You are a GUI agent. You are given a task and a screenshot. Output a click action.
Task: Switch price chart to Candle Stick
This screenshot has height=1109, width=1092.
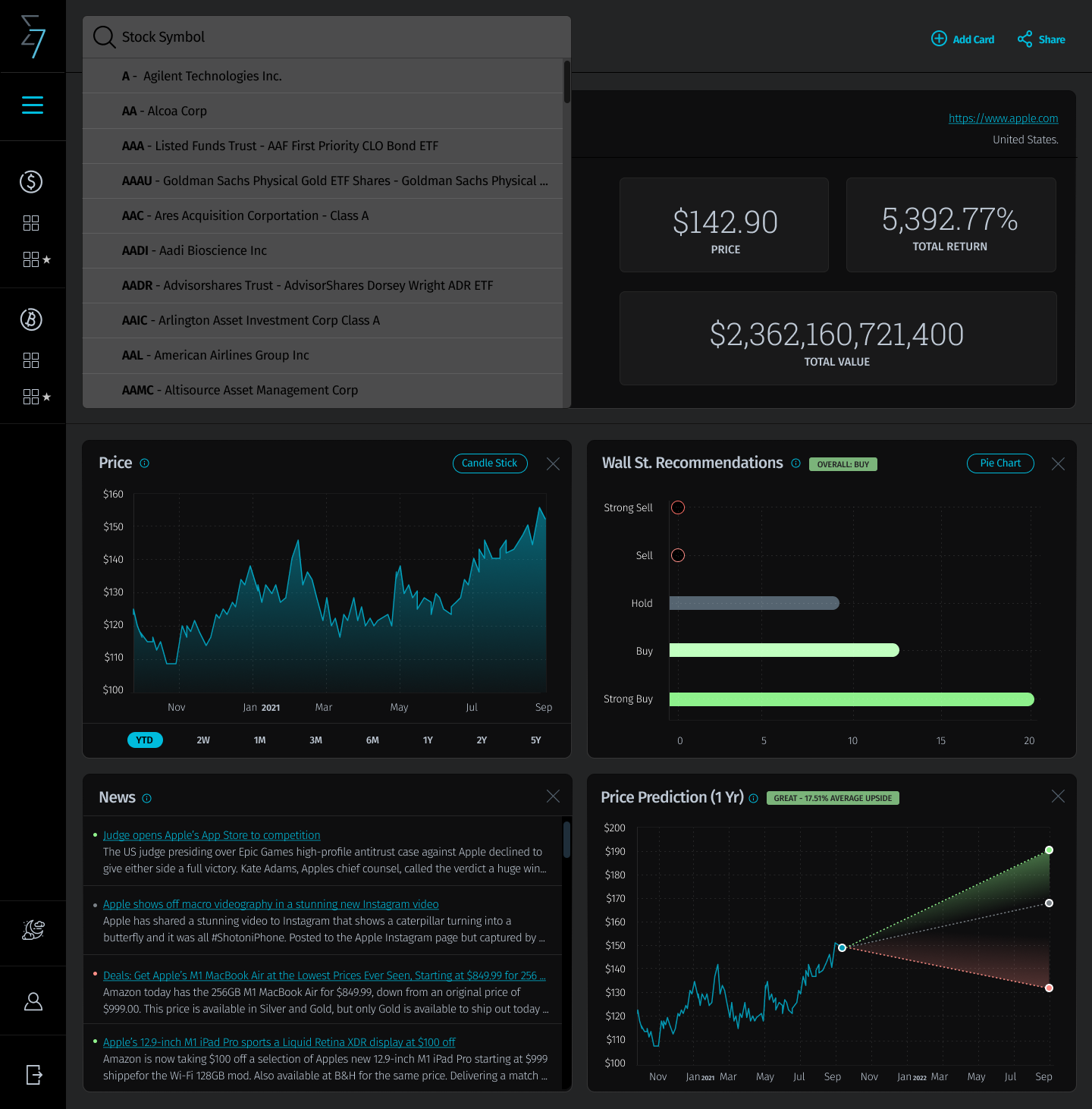(x=490, y=463)
